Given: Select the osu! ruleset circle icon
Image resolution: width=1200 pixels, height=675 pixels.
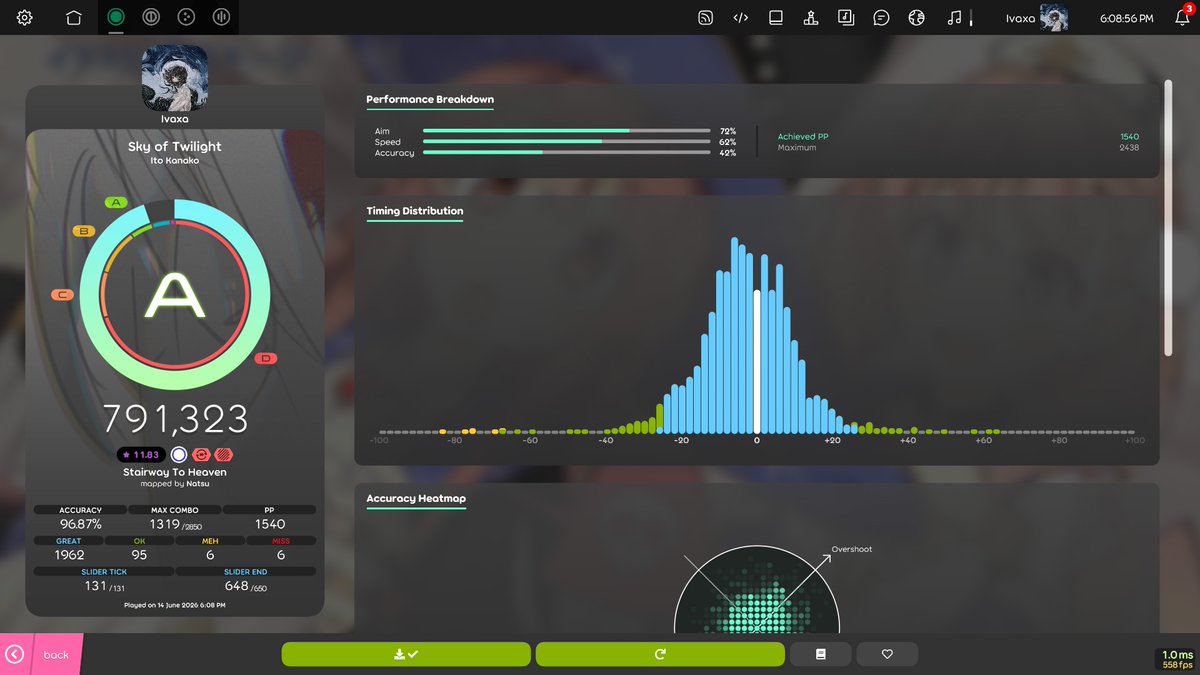Looking at the screenshot, I should (116, 17).
